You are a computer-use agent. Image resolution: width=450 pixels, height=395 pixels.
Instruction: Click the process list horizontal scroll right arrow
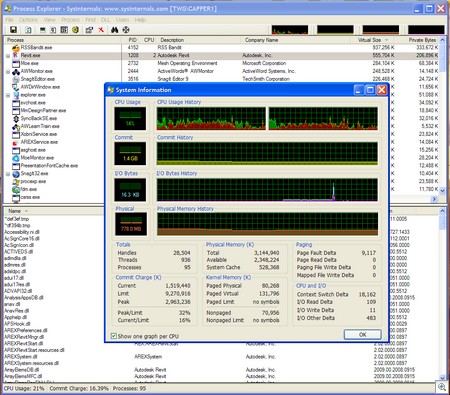pyautogui.click(x=434, y=199)
